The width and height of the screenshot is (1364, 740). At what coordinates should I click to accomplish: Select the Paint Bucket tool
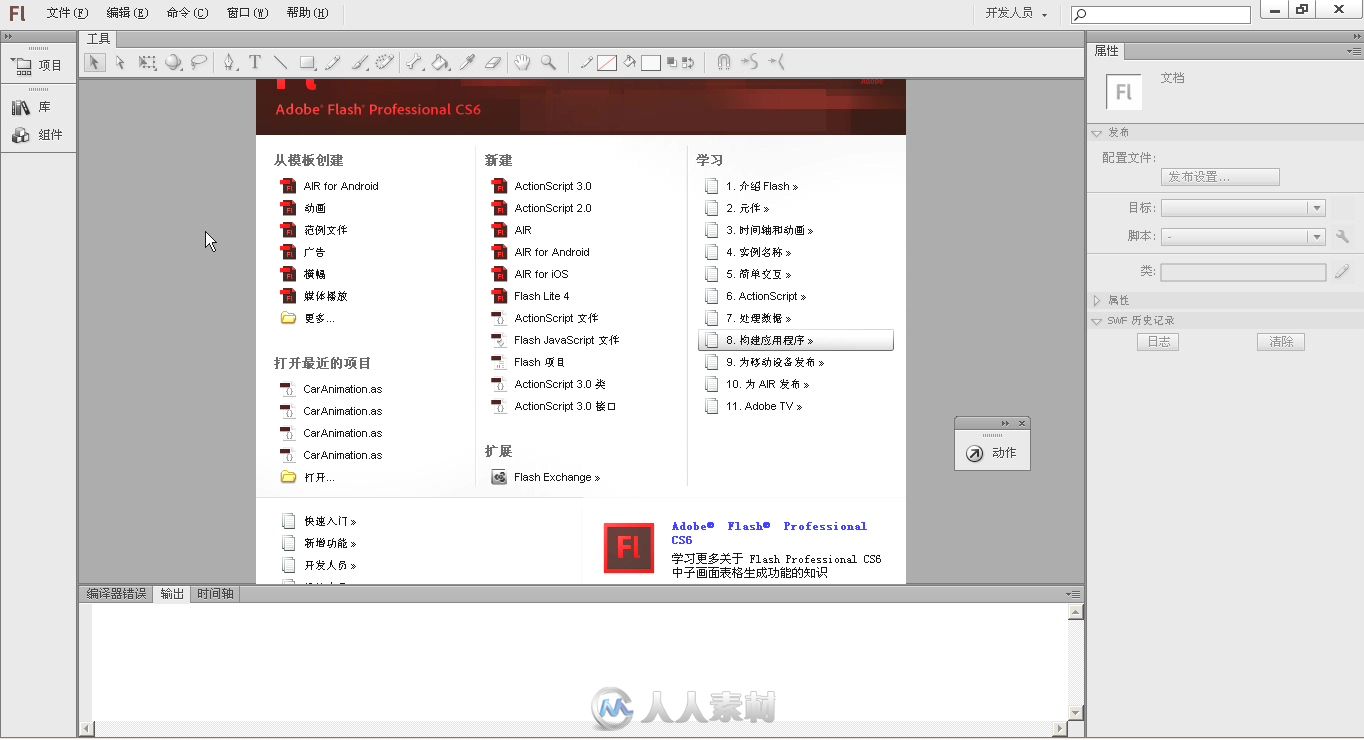click(x=440, y=62)
